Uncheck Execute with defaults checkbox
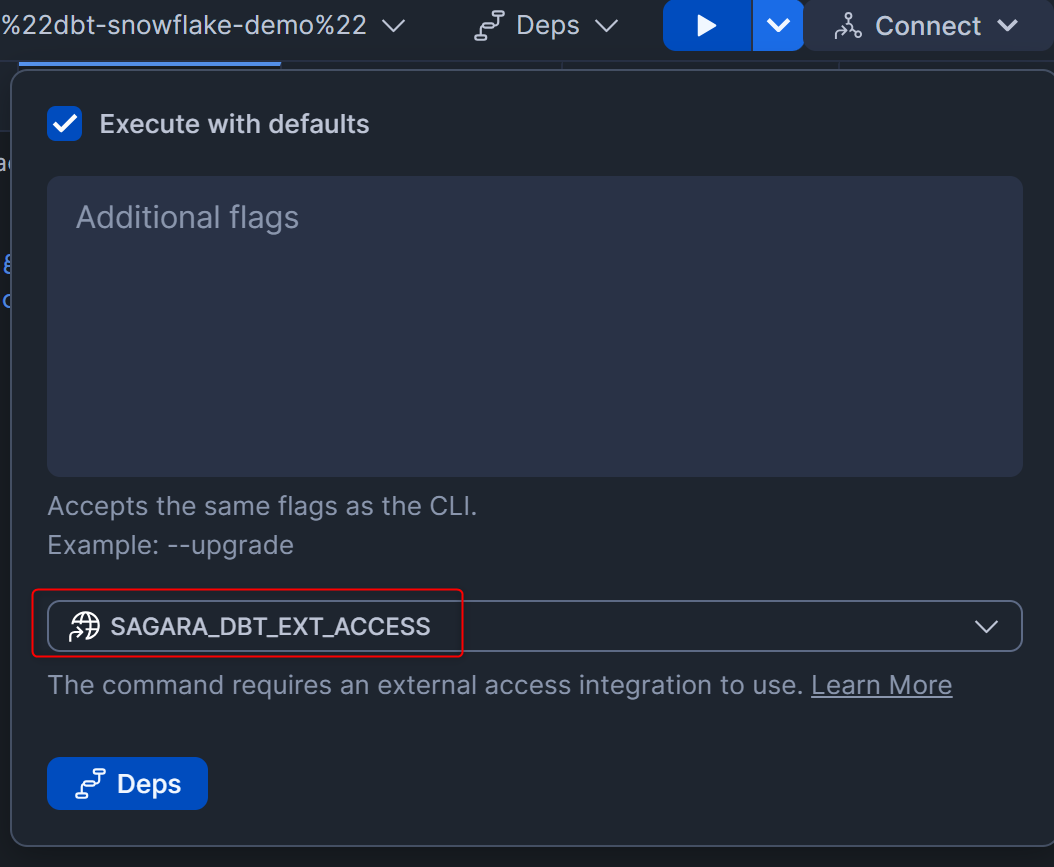Image resolution: width=1054 pixels, height=867 pixels. pyautogui.click(x=65, y=124)
